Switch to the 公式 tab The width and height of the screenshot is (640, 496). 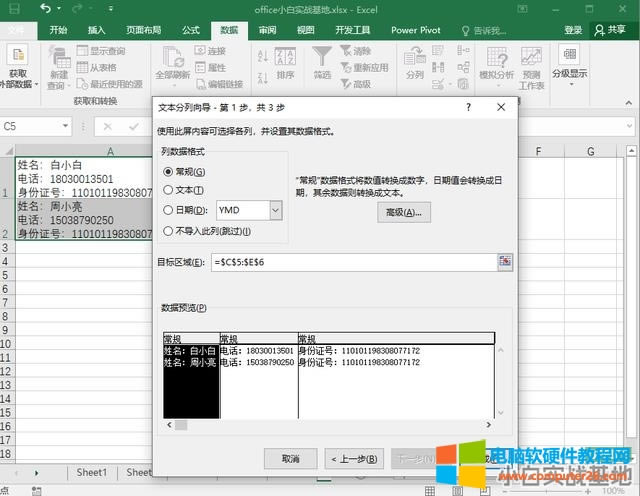coord(191,30)
